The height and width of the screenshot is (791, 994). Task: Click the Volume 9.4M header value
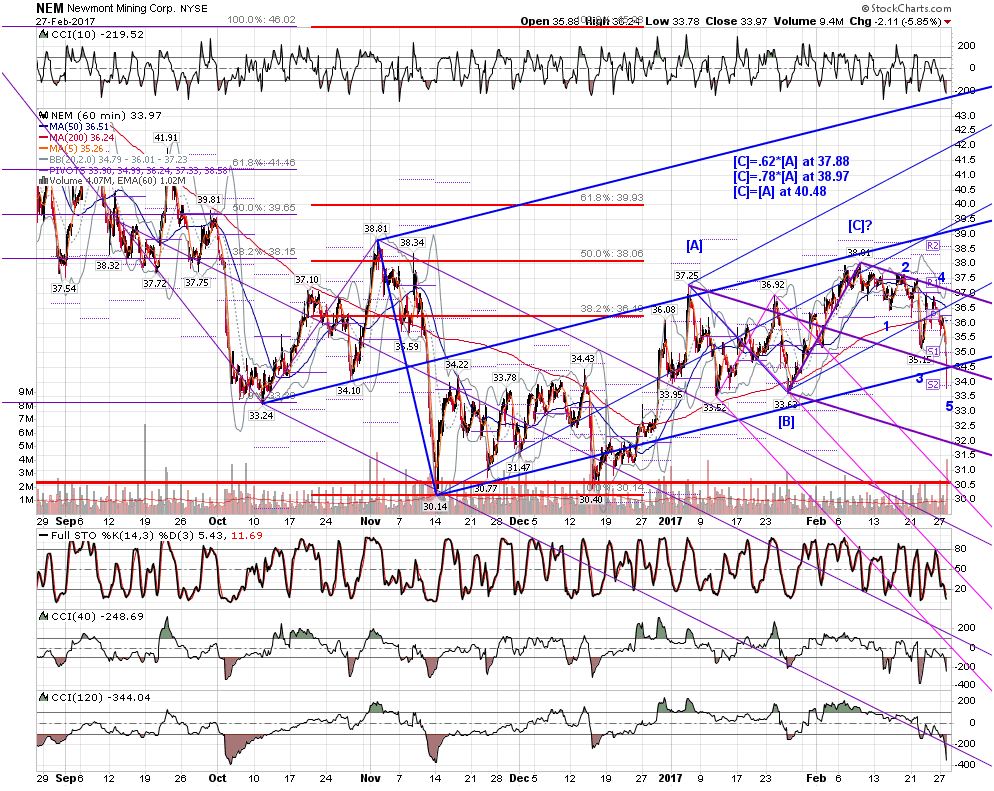click(808, 22)
